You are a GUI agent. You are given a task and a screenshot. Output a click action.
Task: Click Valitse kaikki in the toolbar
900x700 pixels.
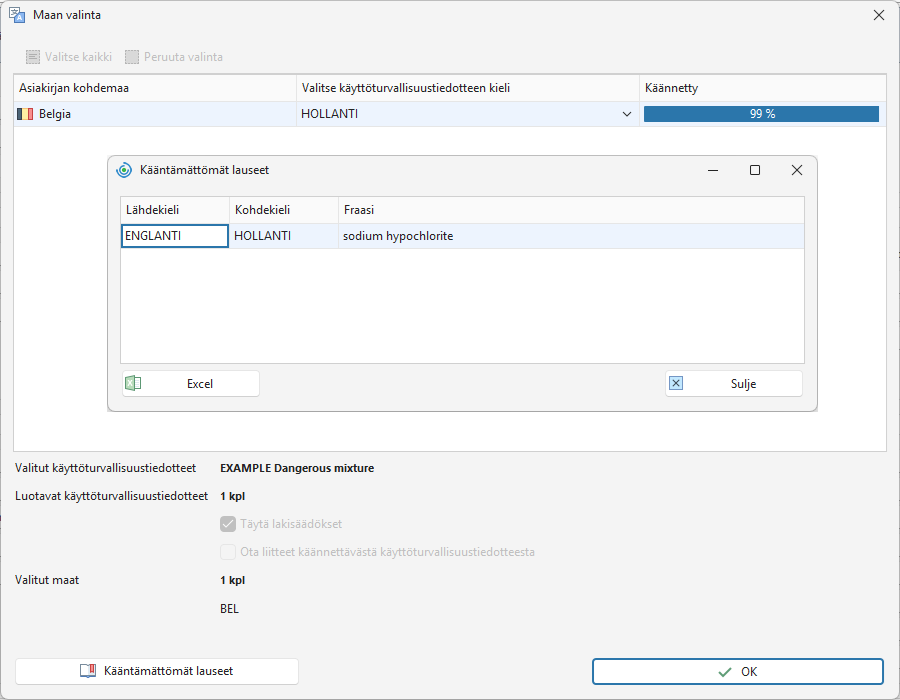click(69, 57)
